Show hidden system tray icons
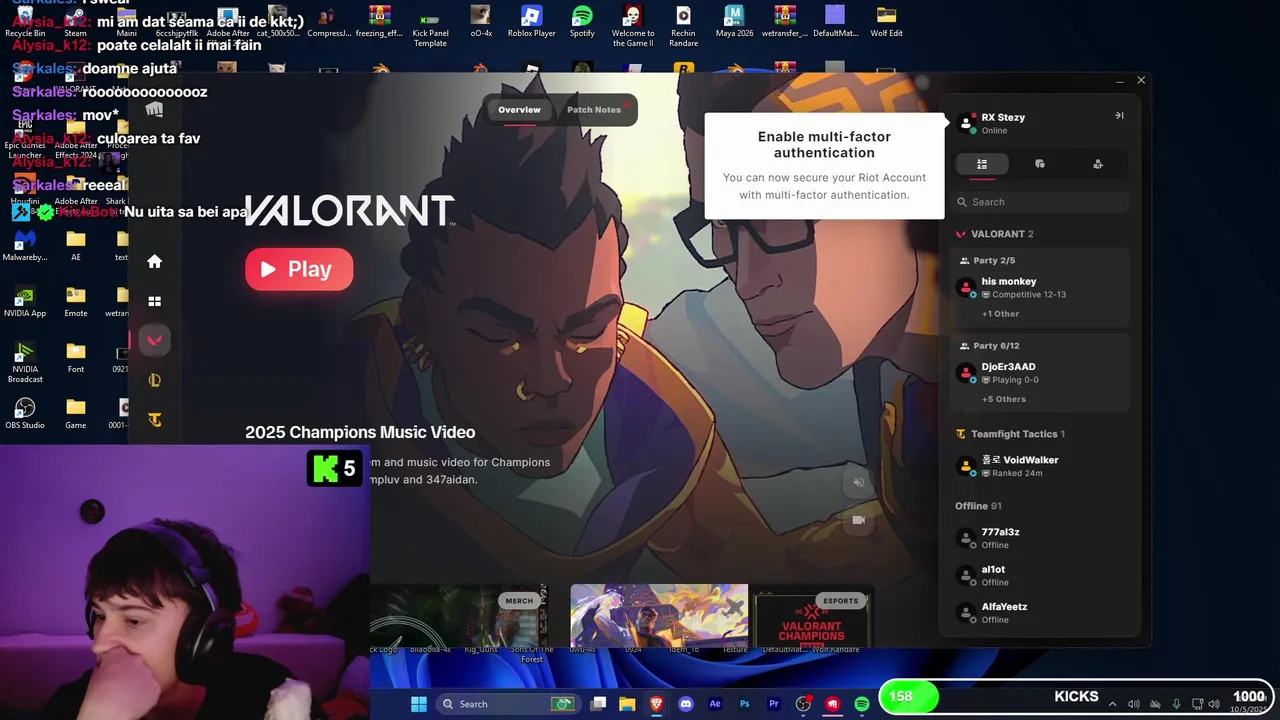Screen dimensions: 1280x720 (1112, 704)
